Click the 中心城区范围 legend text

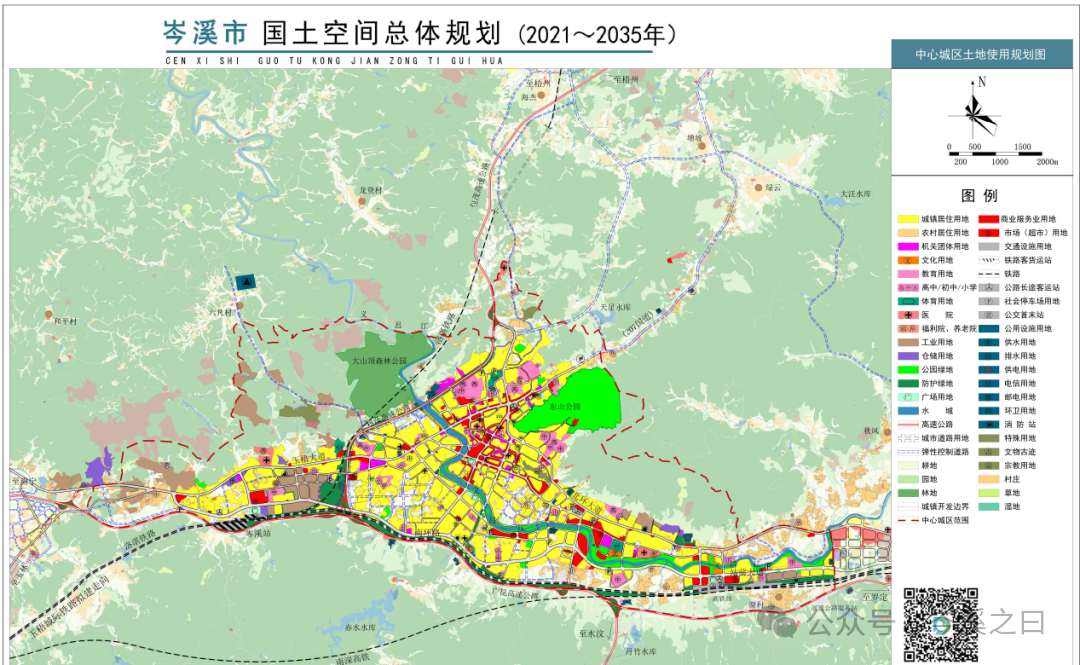coord(945,520)
